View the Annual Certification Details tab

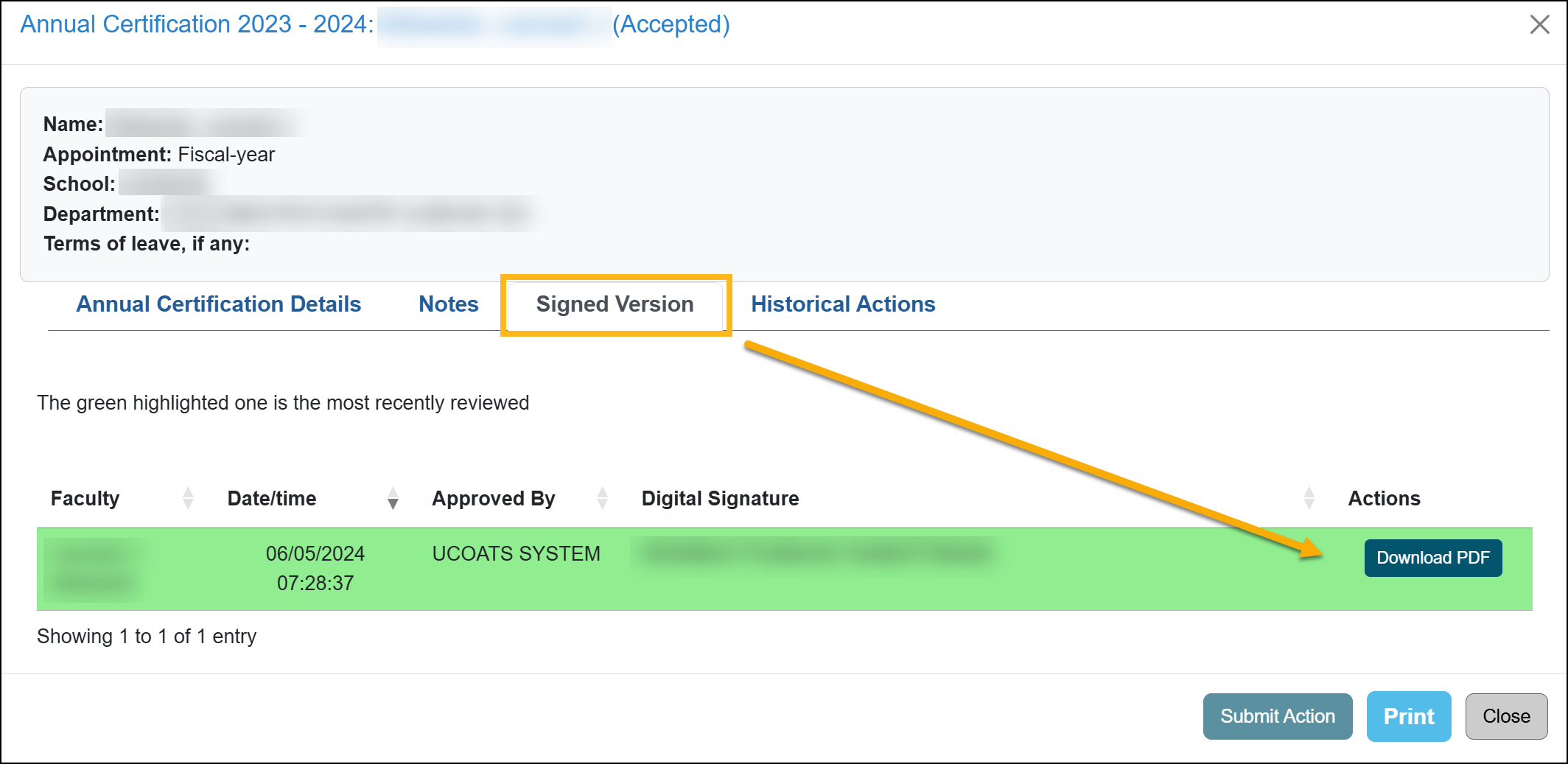[x=218, y=304]
